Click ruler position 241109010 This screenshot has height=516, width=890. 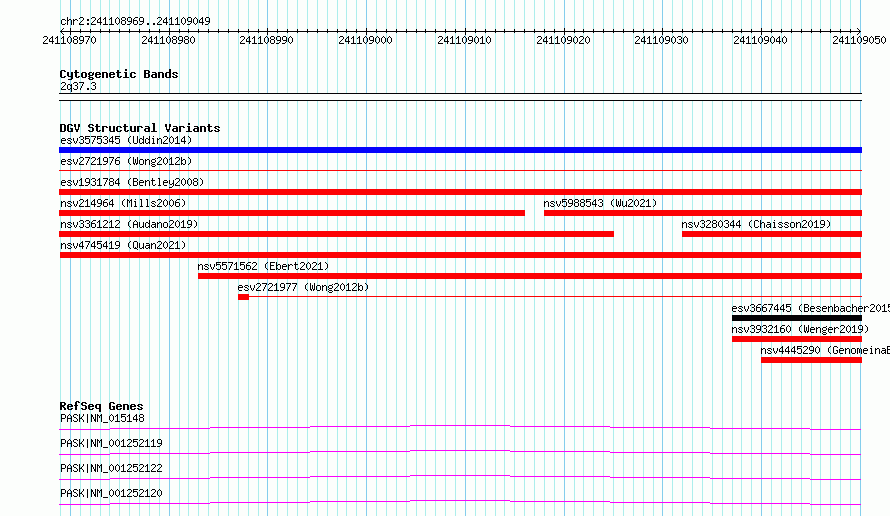click(464, 40)
